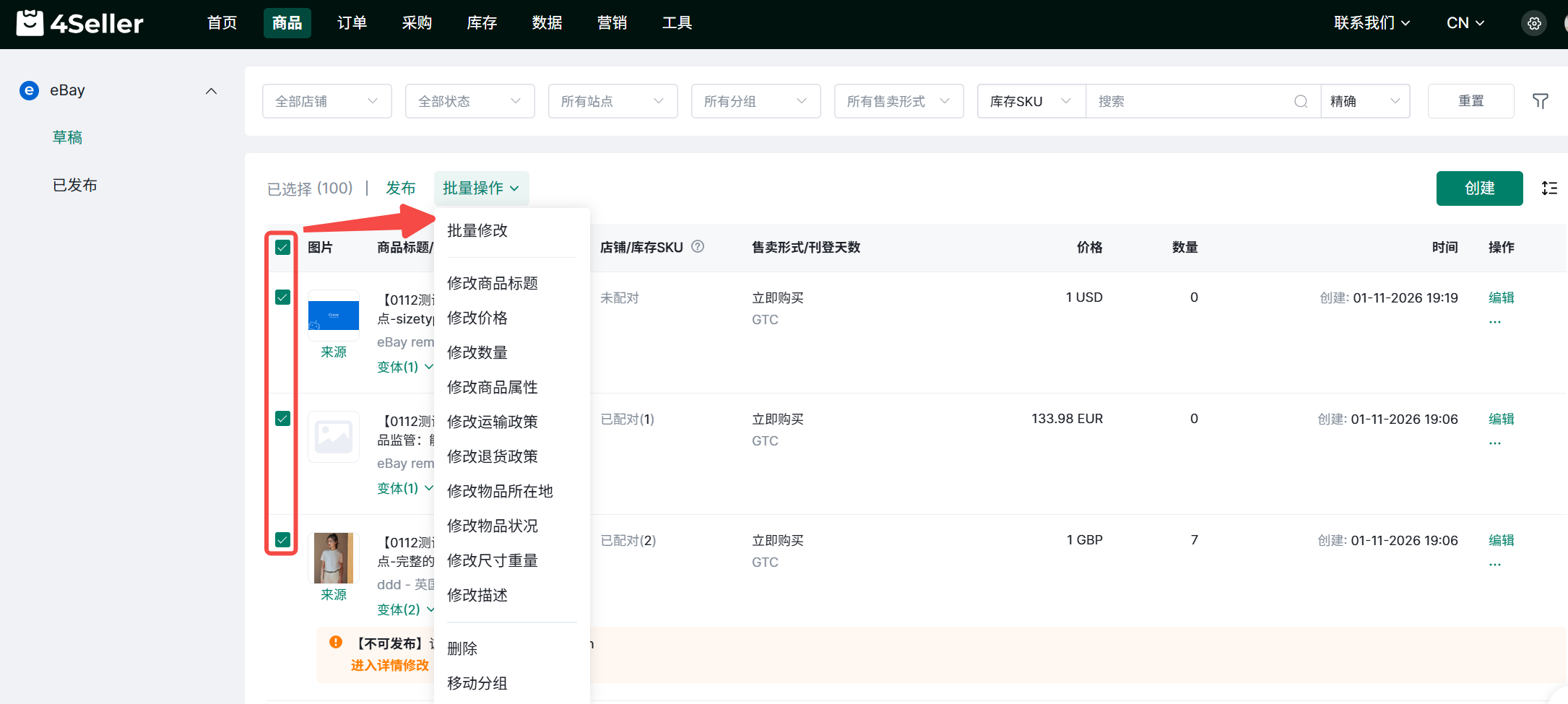Open the settings gear icon
Screen dimensions: 1568x704
point(1534,23)
